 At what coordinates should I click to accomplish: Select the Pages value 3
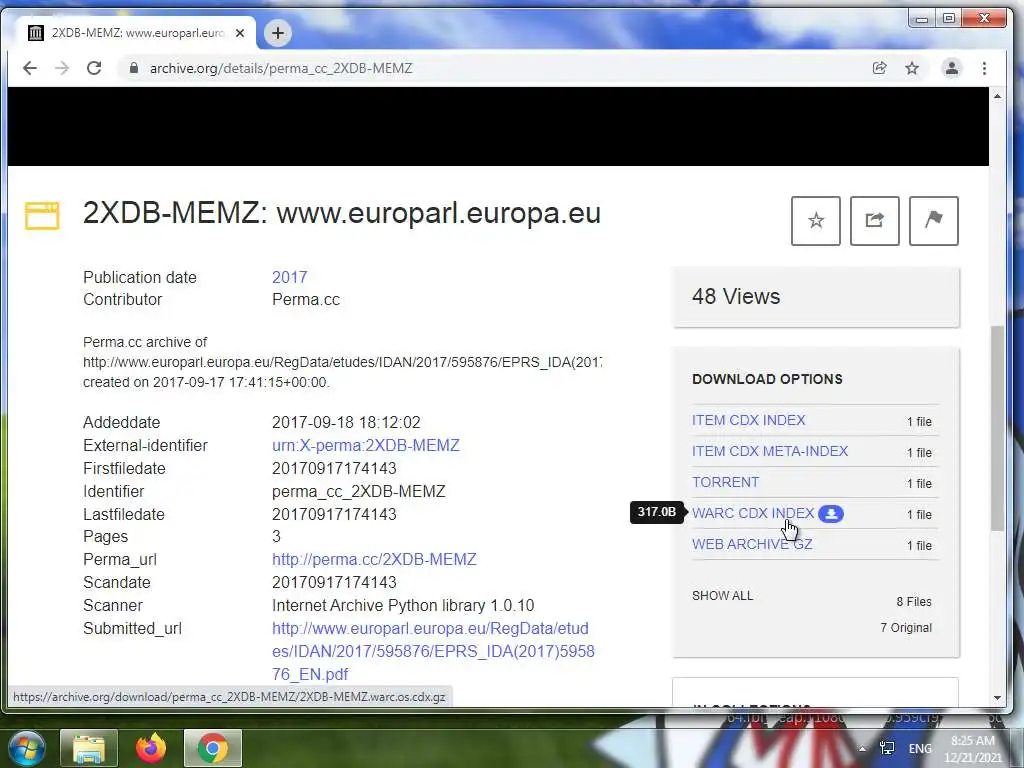point(276,536)
